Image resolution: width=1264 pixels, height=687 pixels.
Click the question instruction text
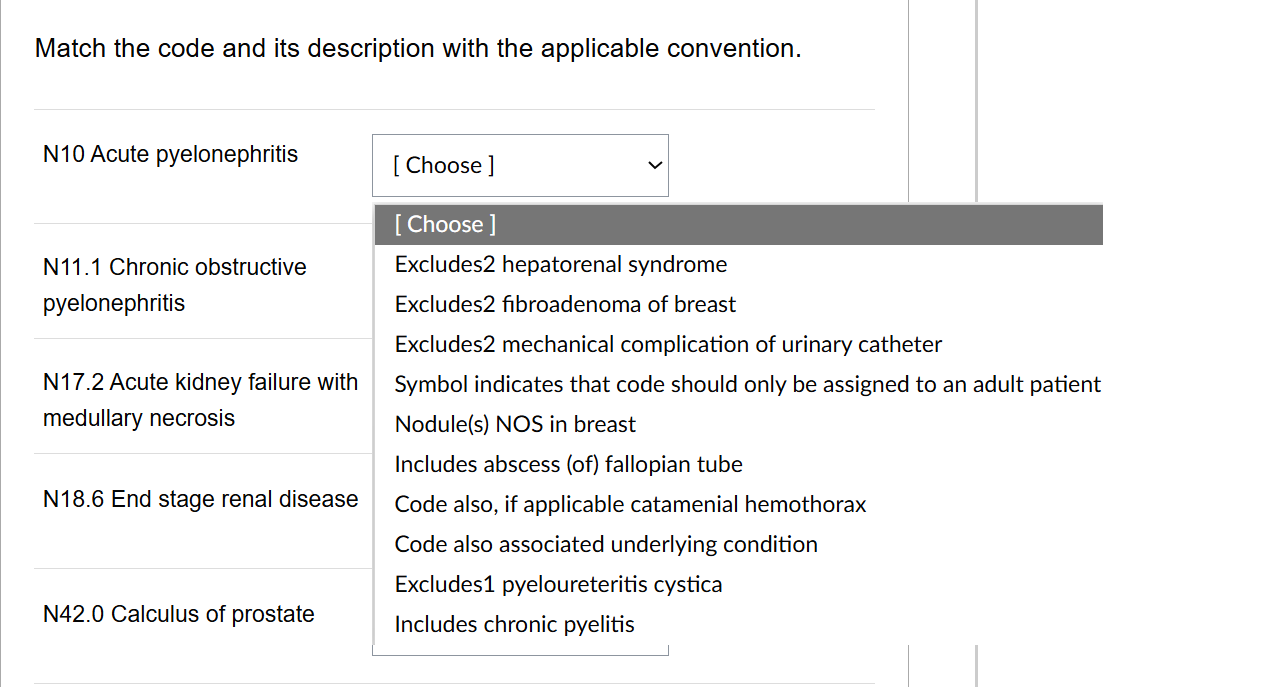418,48
